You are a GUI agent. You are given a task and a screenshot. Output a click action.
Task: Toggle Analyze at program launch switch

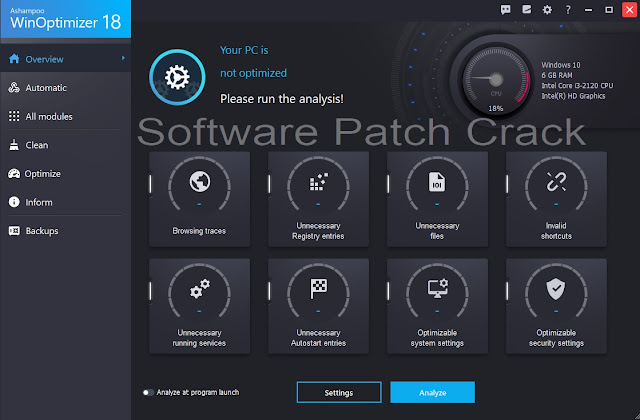[x=148, y=393]
